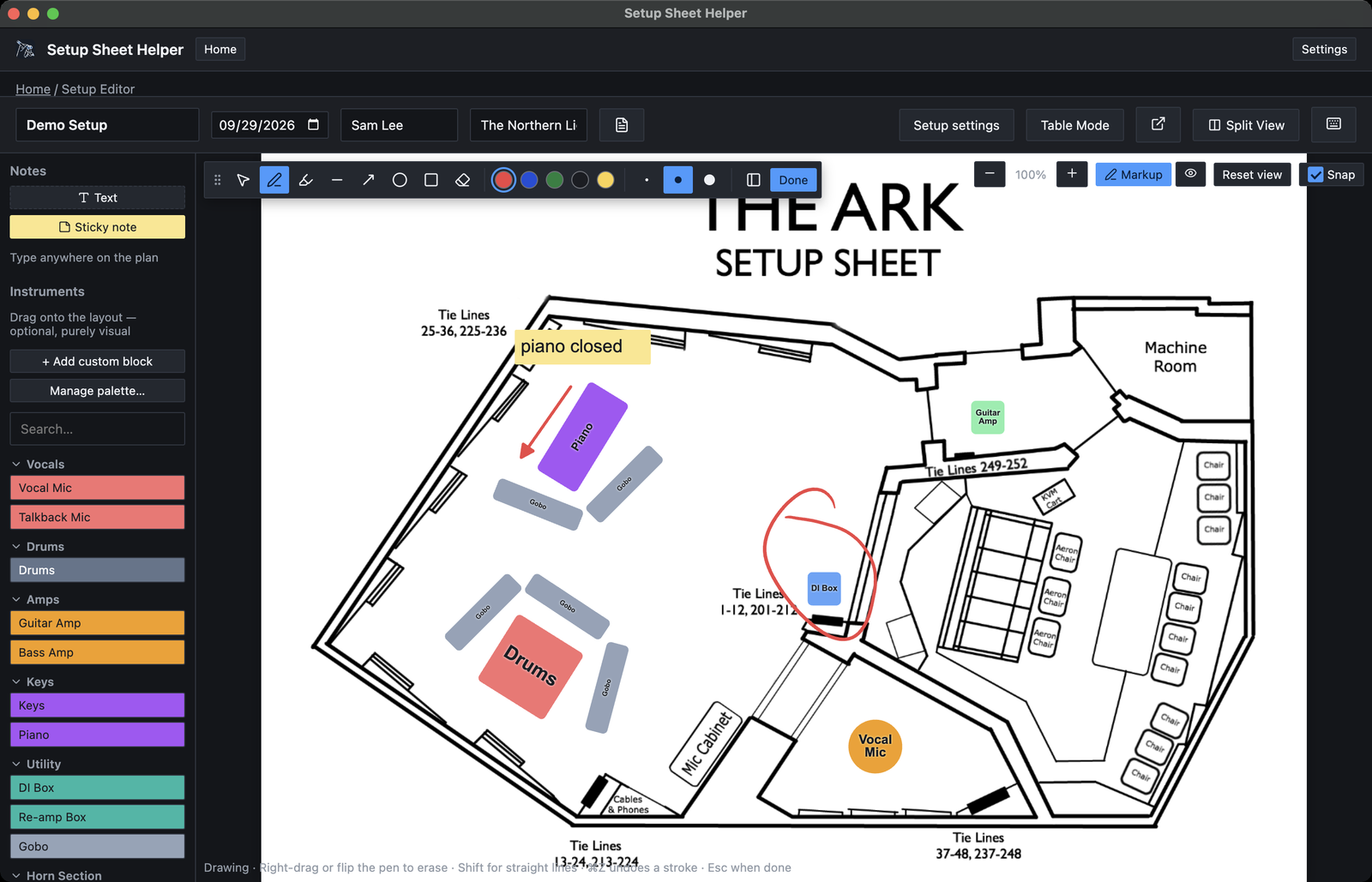1372x882 pixels.
Task: Select the rectangle shape tool
Action: click(x=431, y=180)
